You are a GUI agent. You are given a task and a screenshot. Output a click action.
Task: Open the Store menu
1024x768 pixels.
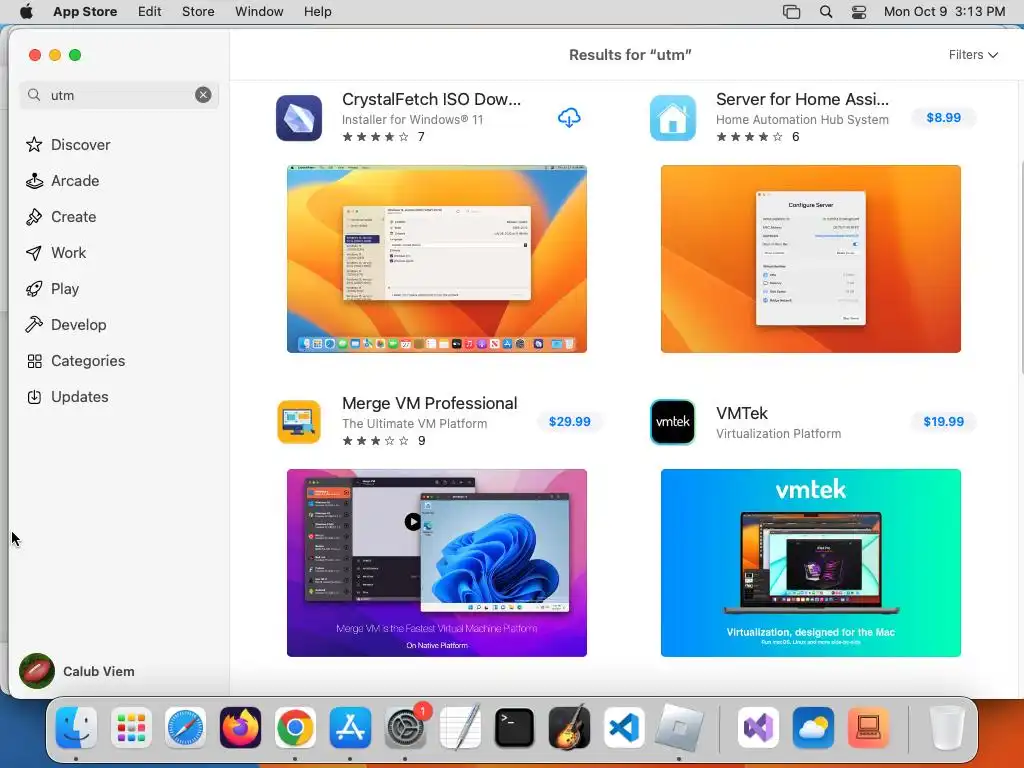coord(198,12)
